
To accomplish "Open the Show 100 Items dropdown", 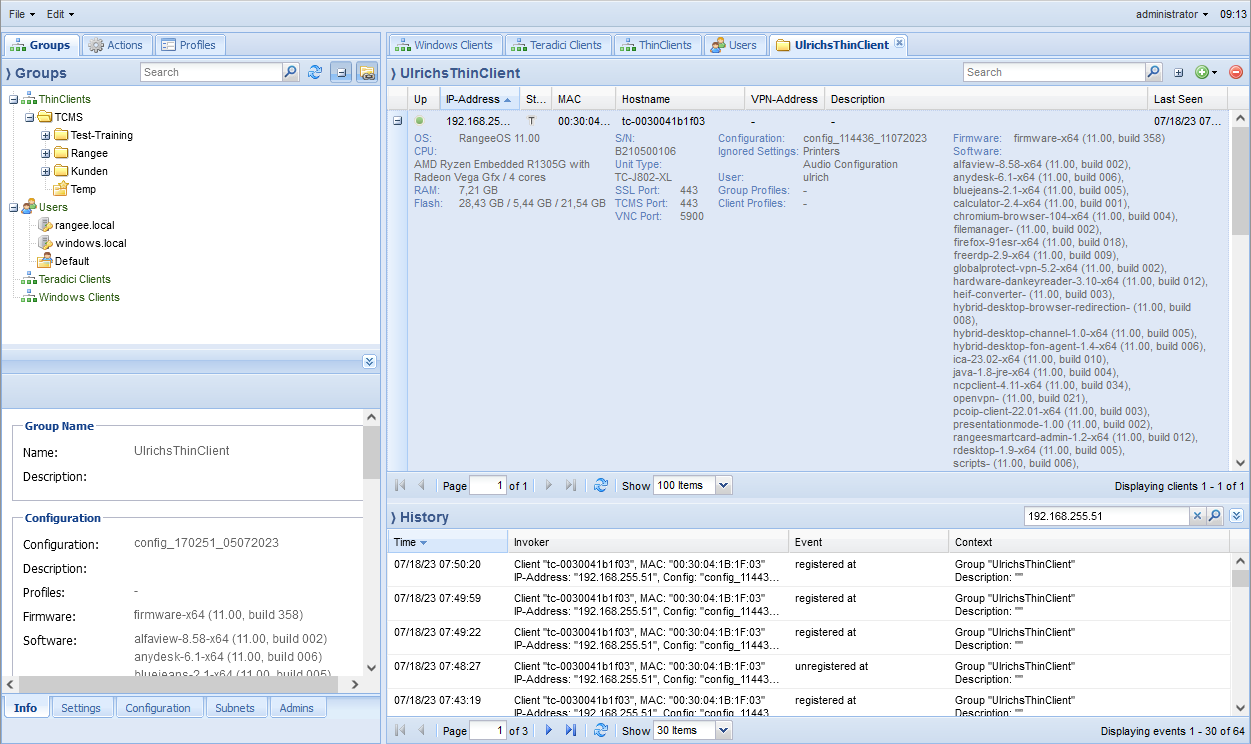I will pyautogui.click(x=724, y=485).
